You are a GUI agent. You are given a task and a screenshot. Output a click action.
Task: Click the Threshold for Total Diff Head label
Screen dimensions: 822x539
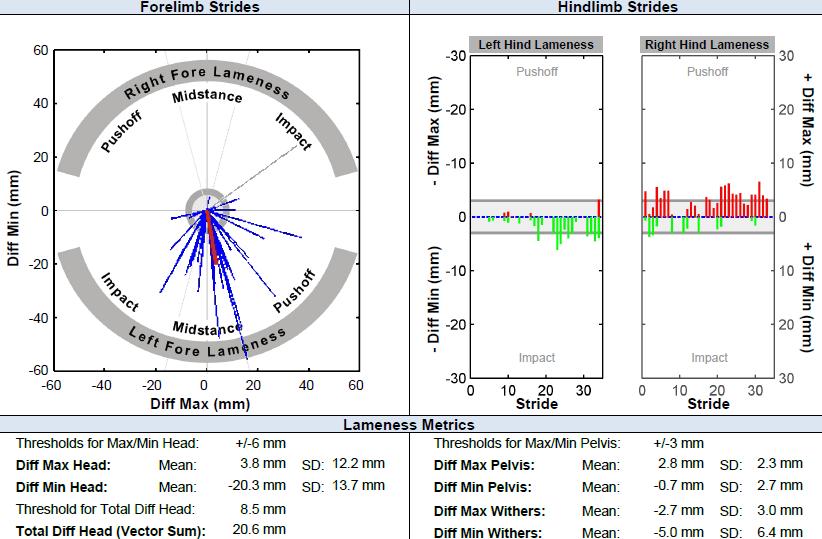tap(105, 509)
